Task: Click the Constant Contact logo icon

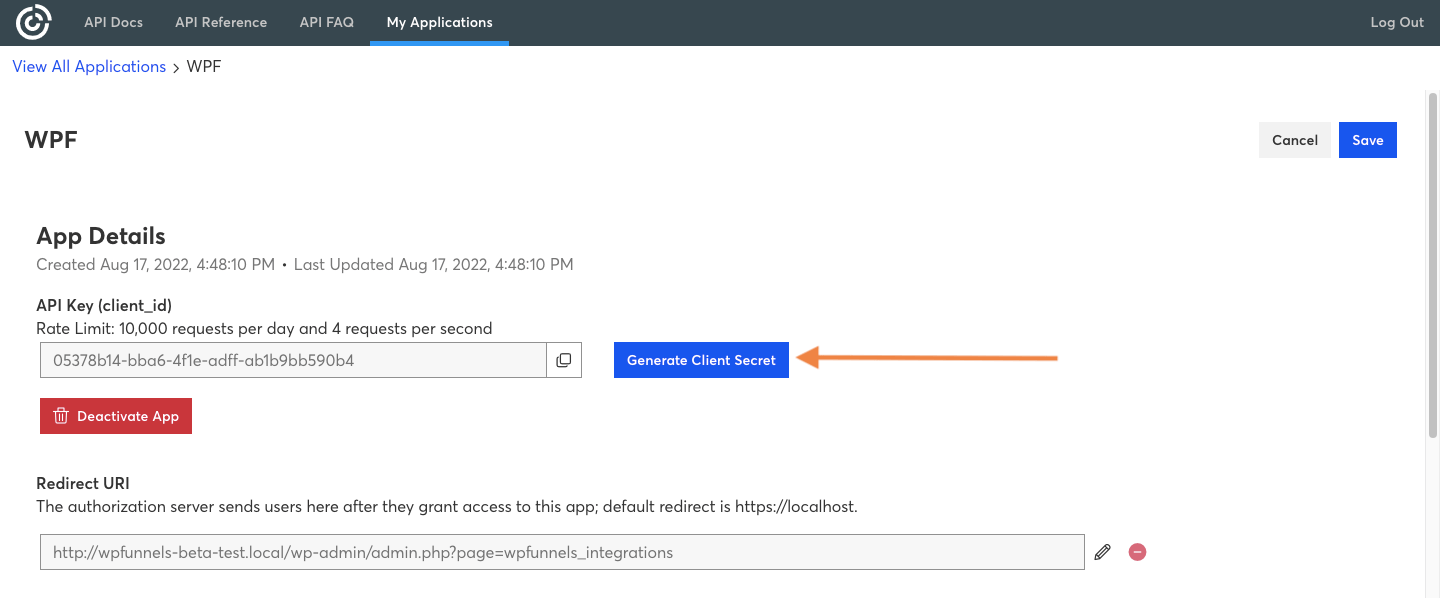Action: [33, 22]
